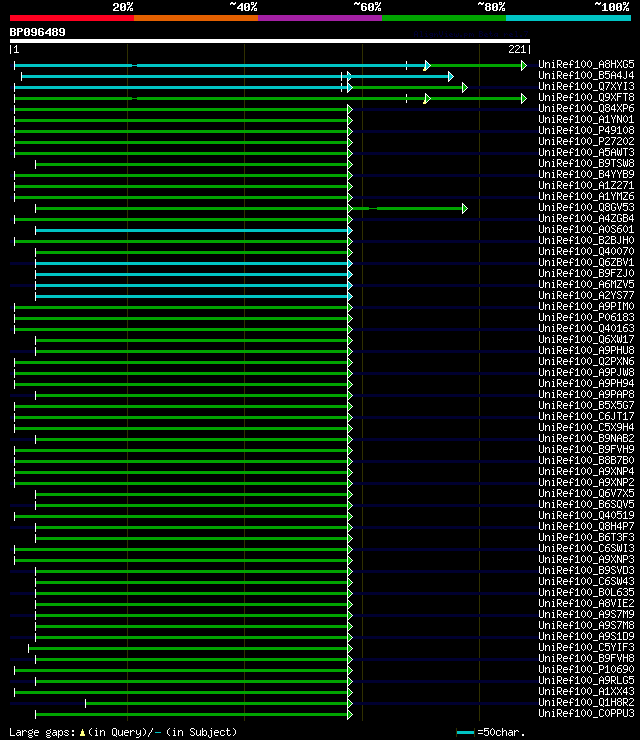The width and height of the screenshot is (640, 740).
Task: Click cyan alignment bar for UniRef100_A0S601
Action: click(x=193, y=230)
